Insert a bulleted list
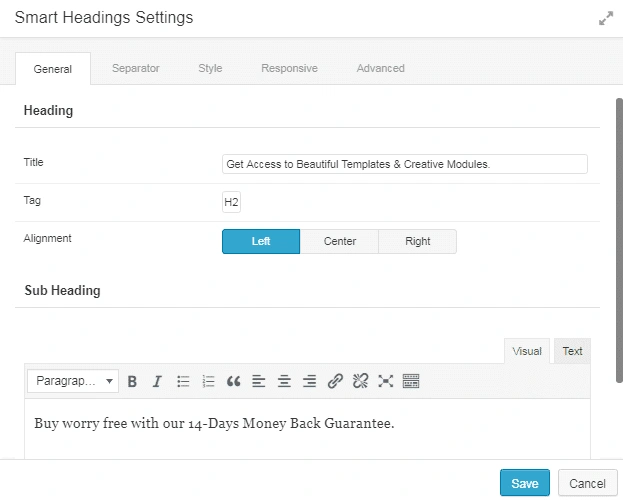This screenshot has height=504, width=623. click(x=183, y=381)
